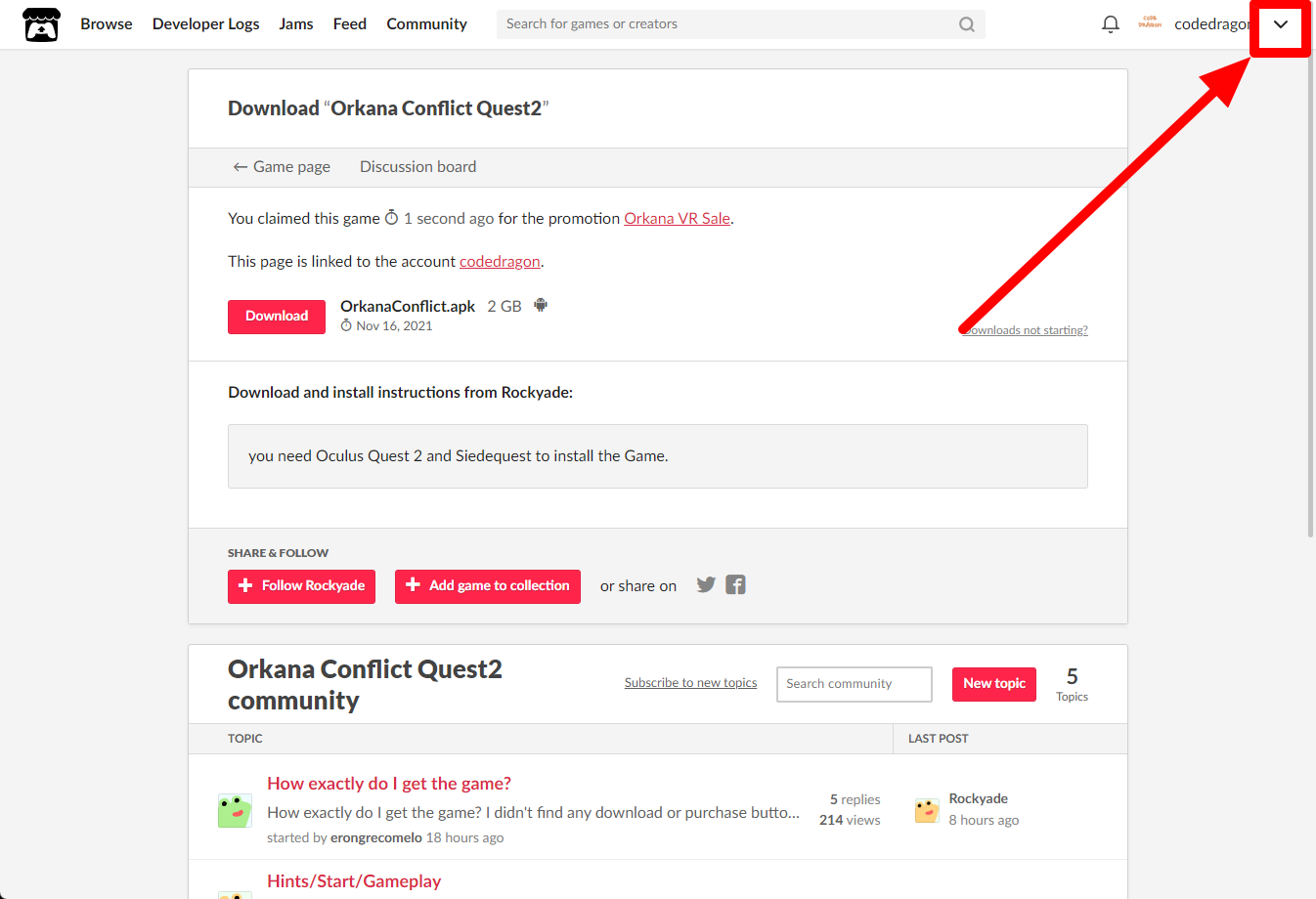The width and height of the screenshot is (1316, 899).
Task: Open the codedragon user avatar
Action: click(1150, 23)
